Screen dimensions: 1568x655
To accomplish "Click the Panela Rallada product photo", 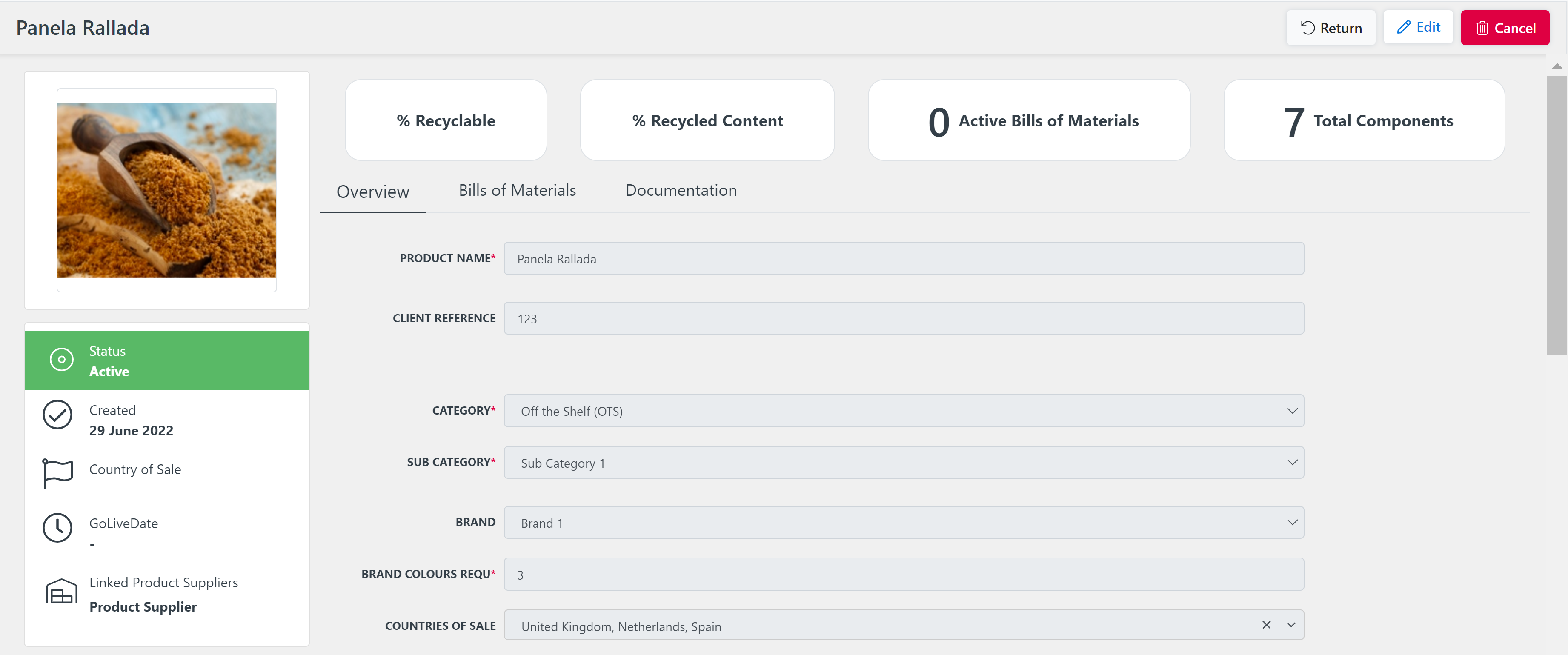I will tap(166, 191).
